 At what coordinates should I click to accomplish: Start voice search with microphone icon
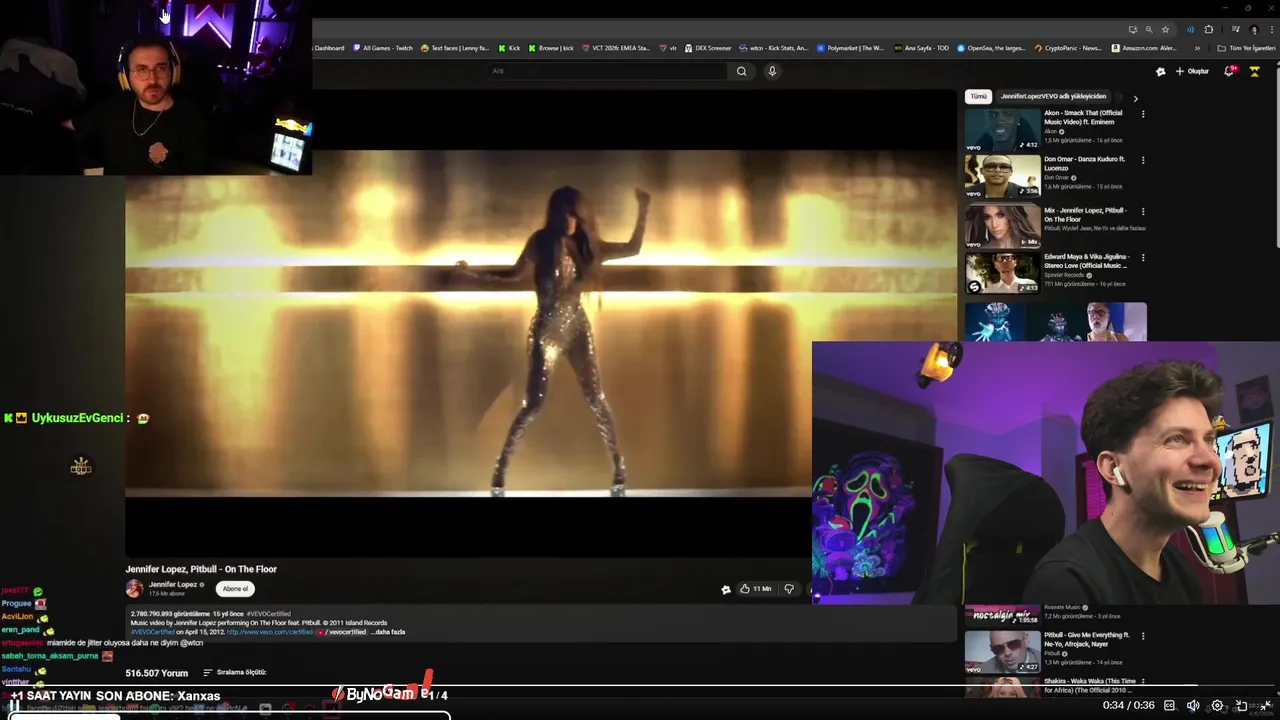pos(772,71)
